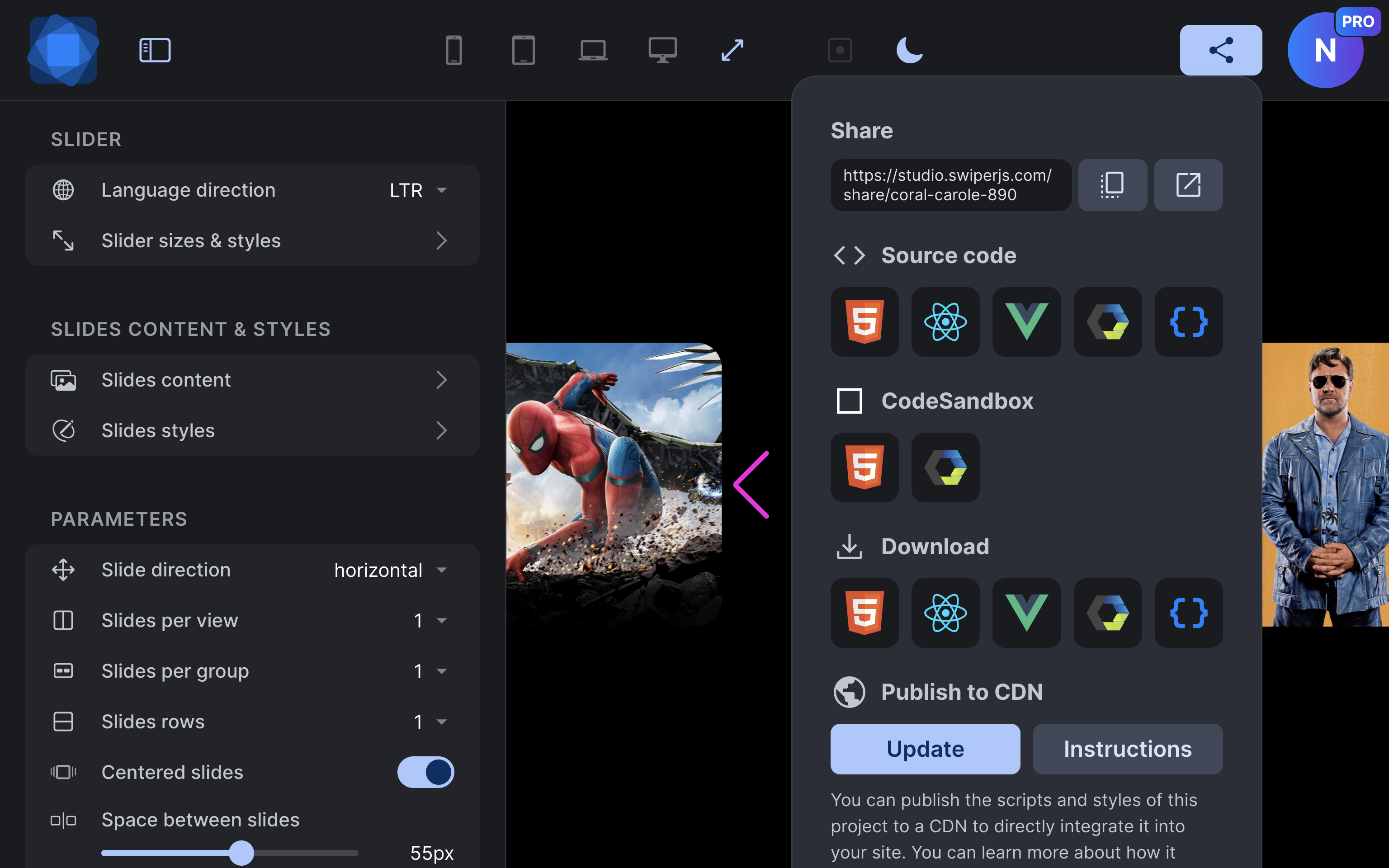Expand Slides styles section
This screenshot has width=1389, height=868.
click(x=253, y=430)
